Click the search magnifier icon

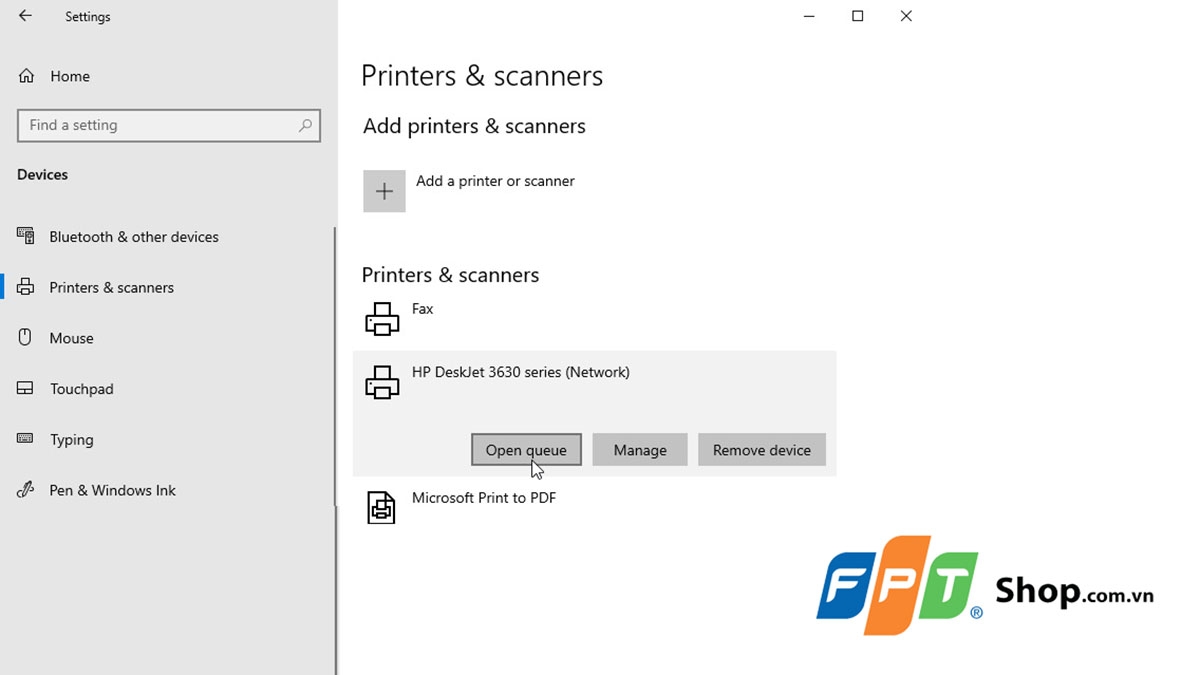click(305, 125)
